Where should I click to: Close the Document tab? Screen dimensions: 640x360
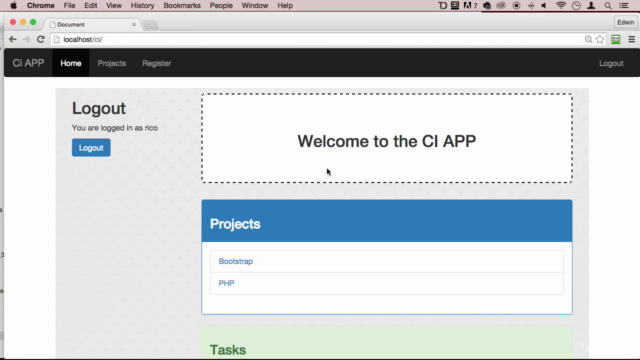tap(134, 24)
